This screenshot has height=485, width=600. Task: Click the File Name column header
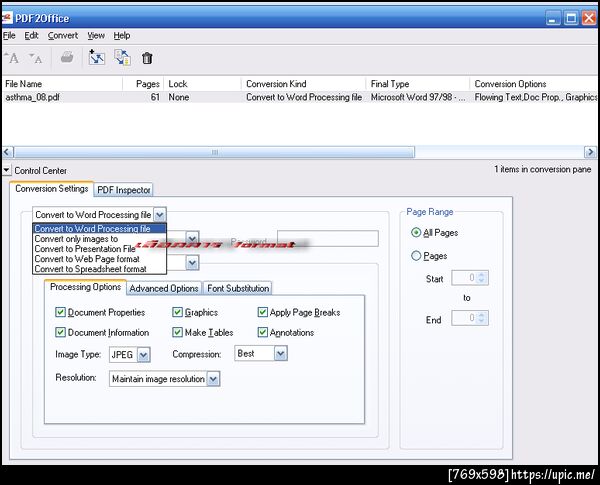(62, 84)
